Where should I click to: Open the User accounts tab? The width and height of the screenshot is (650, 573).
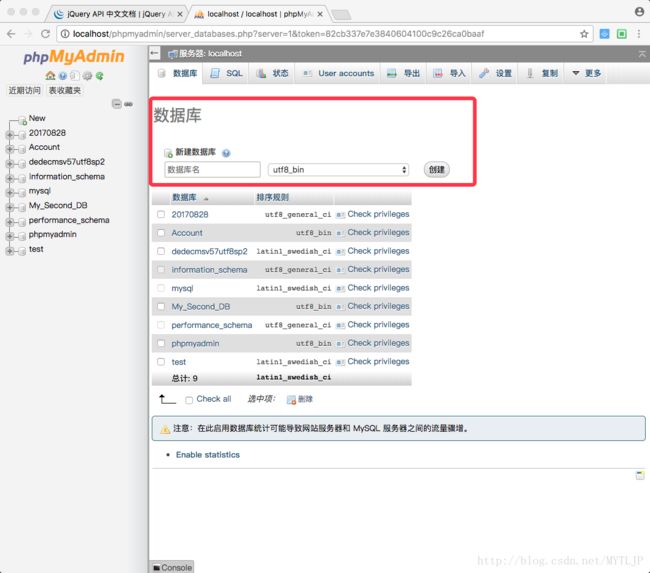(338, 73)
